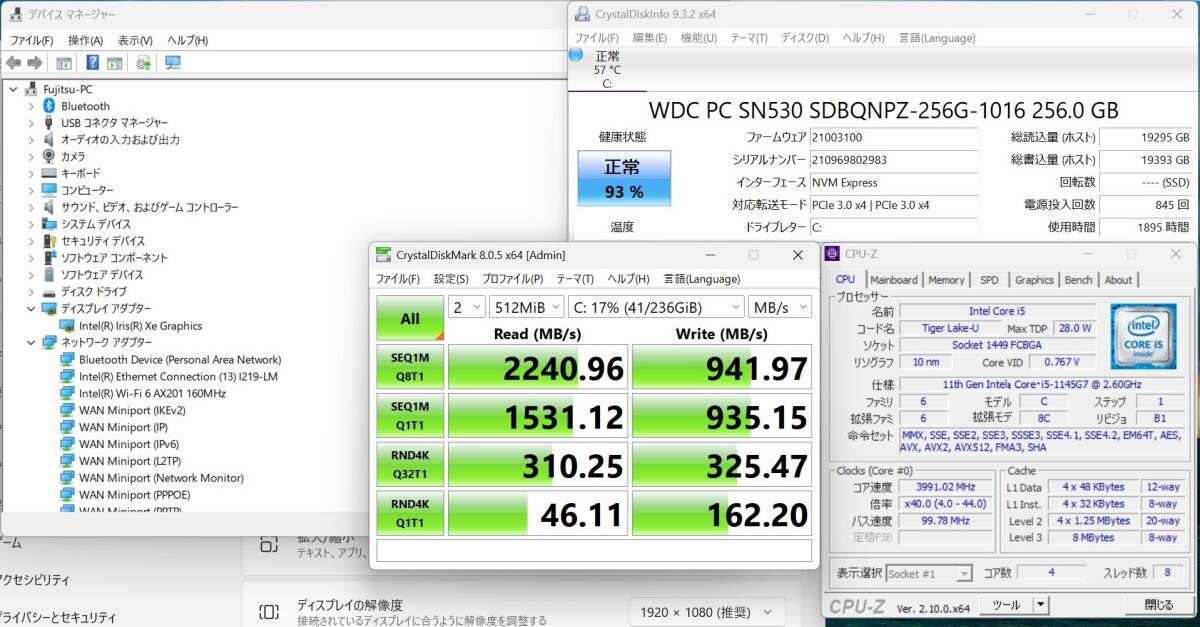Click the device manager title bar icon

(15, 14)
